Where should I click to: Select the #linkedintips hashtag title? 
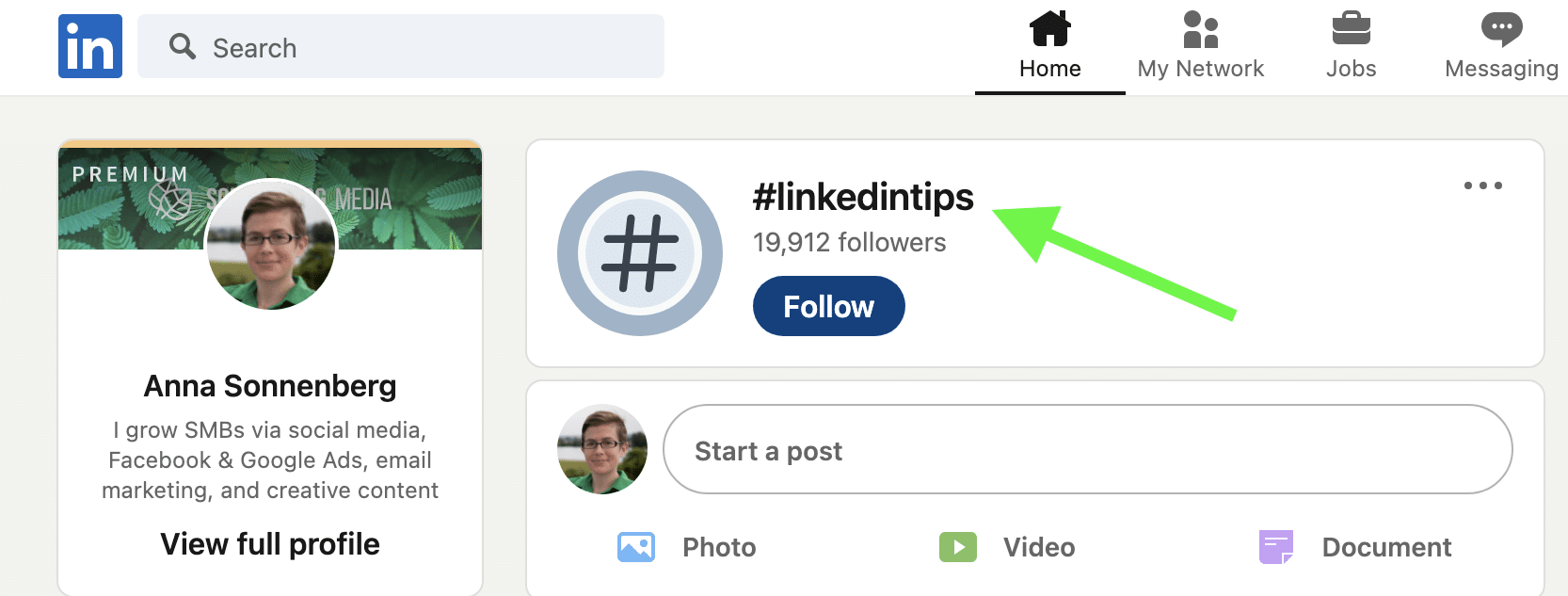pyautogui.click(x=863, y=197)
